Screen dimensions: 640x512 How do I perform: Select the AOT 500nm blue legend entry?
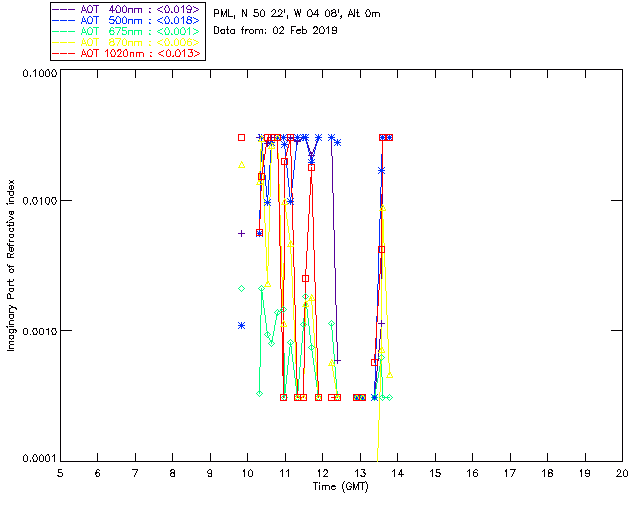tap(126, 20)
